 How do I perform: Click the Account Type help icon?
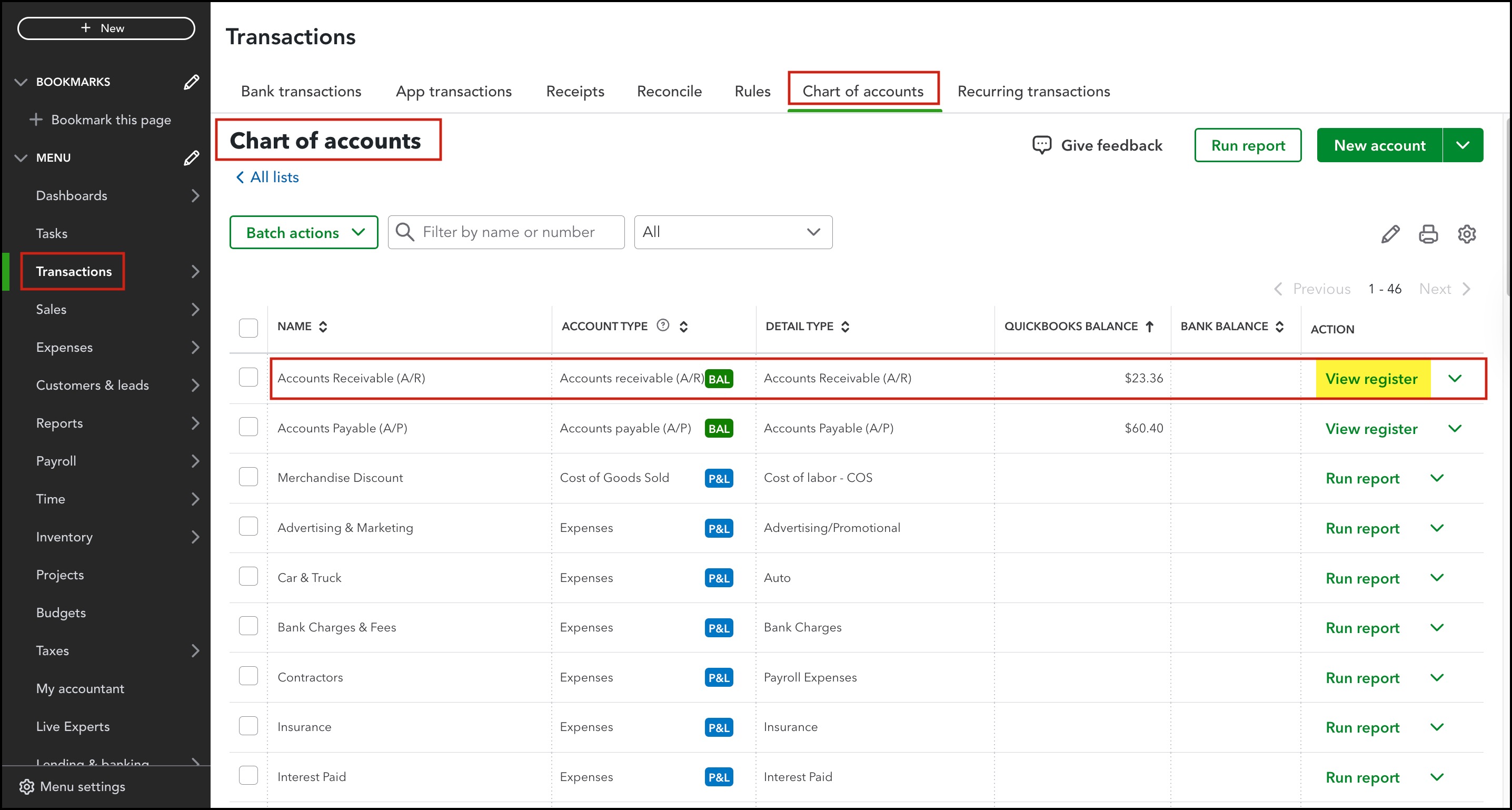(663, 325)
